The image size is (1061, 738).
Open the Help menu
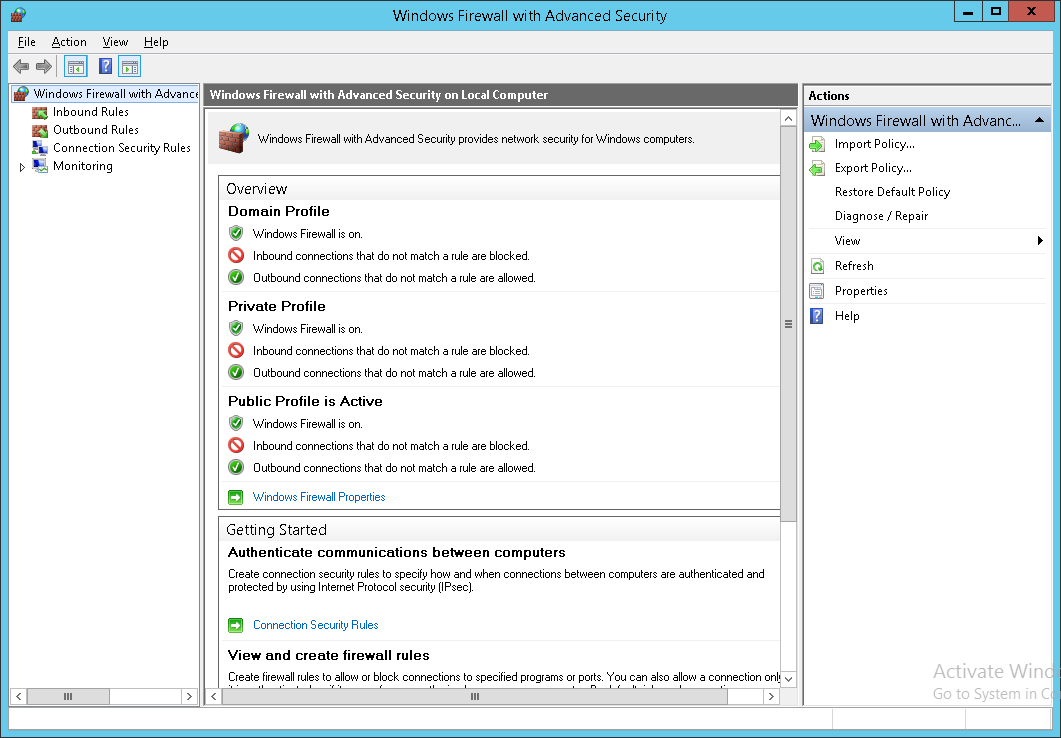[156, 42]
